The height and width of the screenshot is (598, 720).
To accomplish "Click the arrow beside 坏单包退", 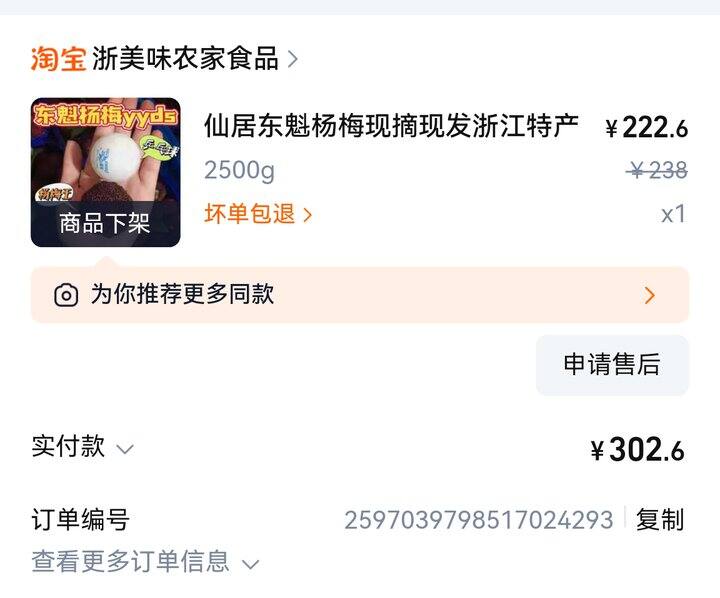I will tap(308, 214).
